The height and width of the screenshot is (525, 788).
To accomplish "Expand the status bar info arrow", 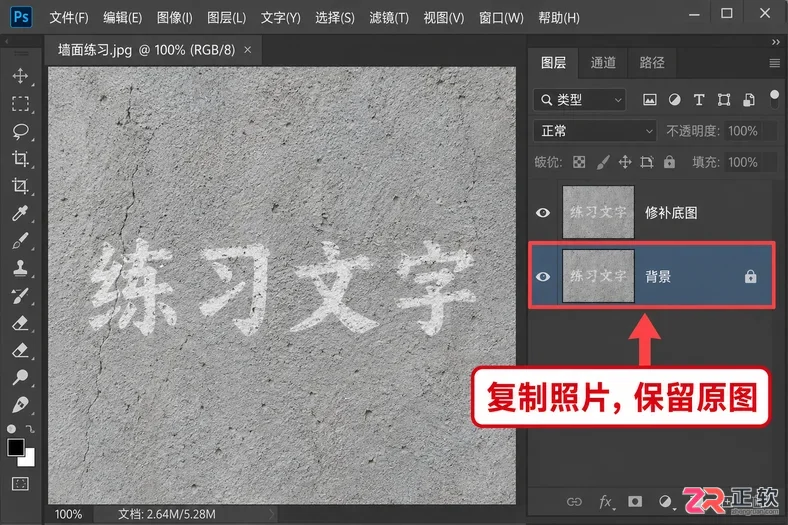I will click(271, 514).
